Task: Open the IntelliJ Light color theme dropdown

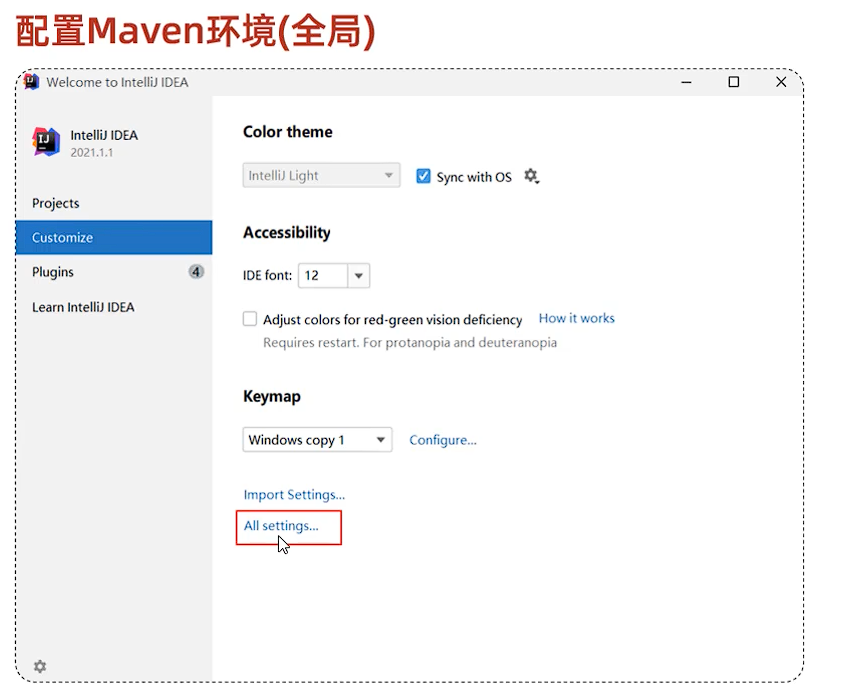Action: pos(321,175)
